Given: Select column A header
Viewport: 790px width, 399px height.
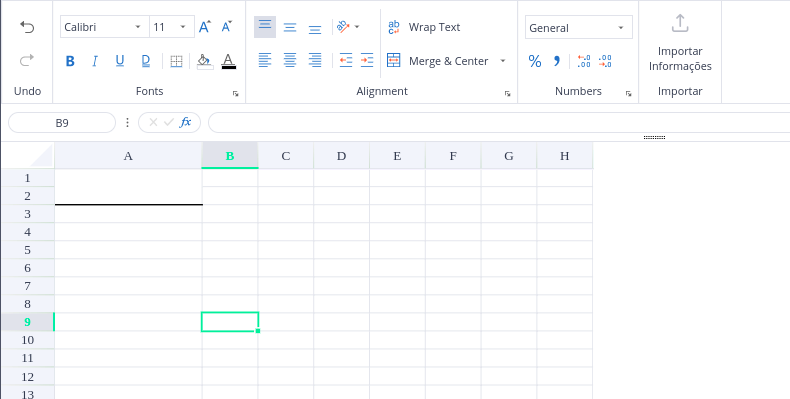Looking at the screenshot, I should (128, 156).
